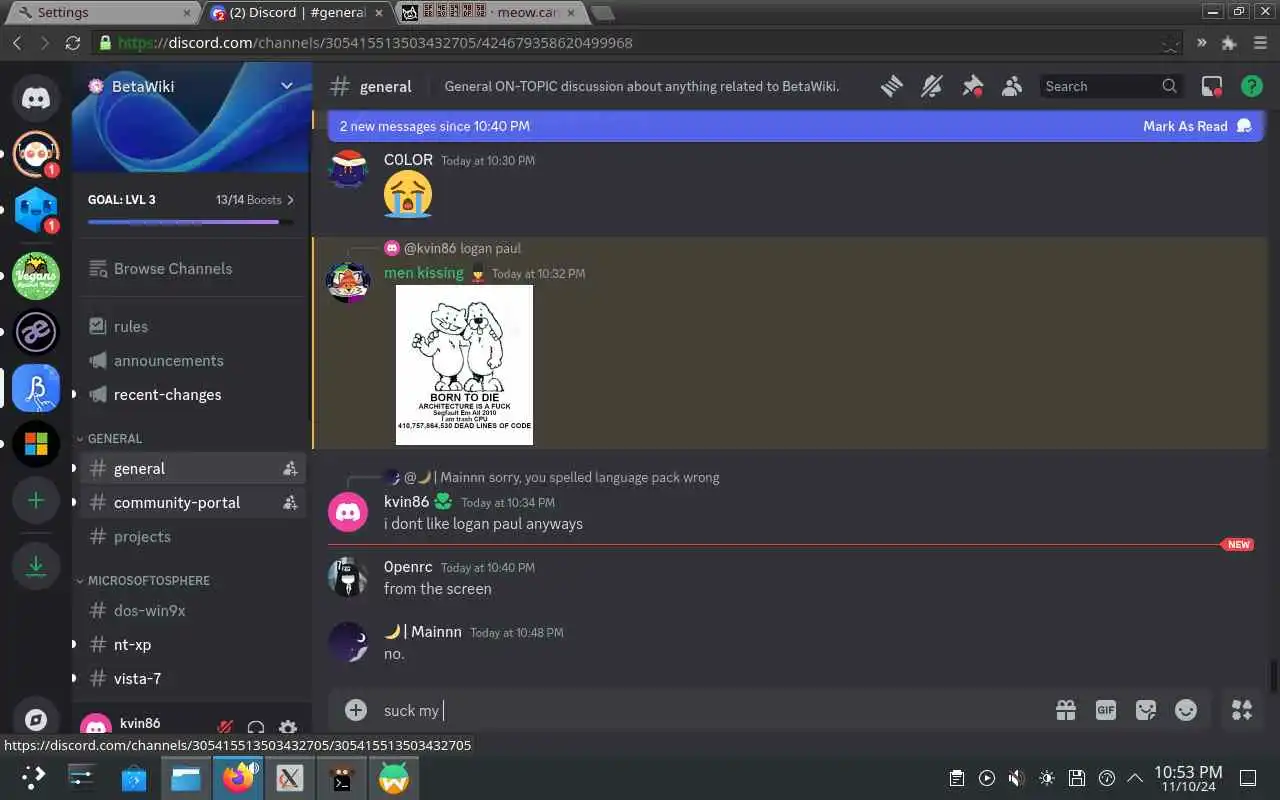Open the rules channel
Image resolution: width=1280 pixels, height=800 pixels.
[192, 326]
